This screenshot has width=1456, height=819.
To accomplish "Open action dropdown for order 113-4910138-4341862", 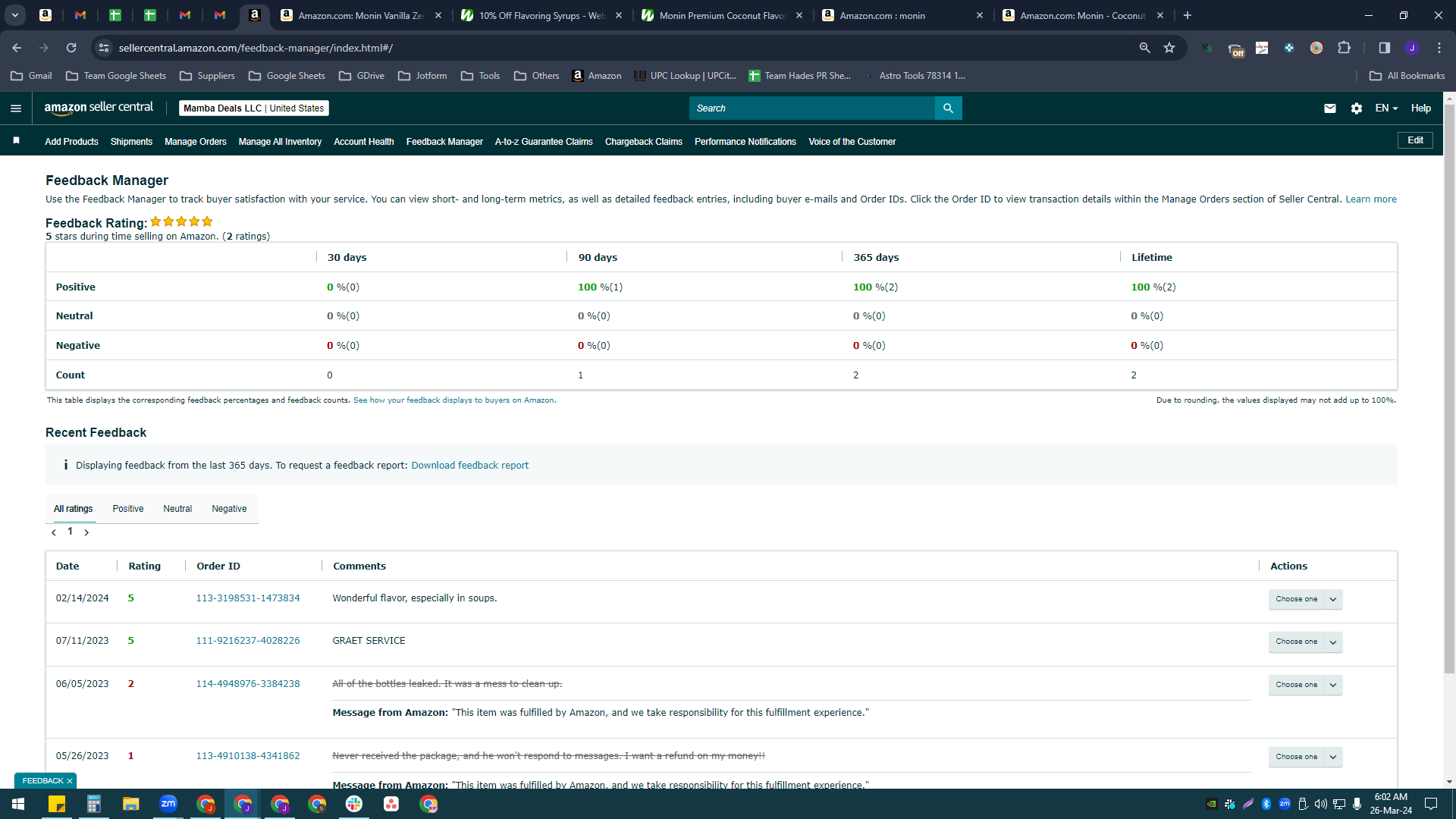I will 1306,757.
